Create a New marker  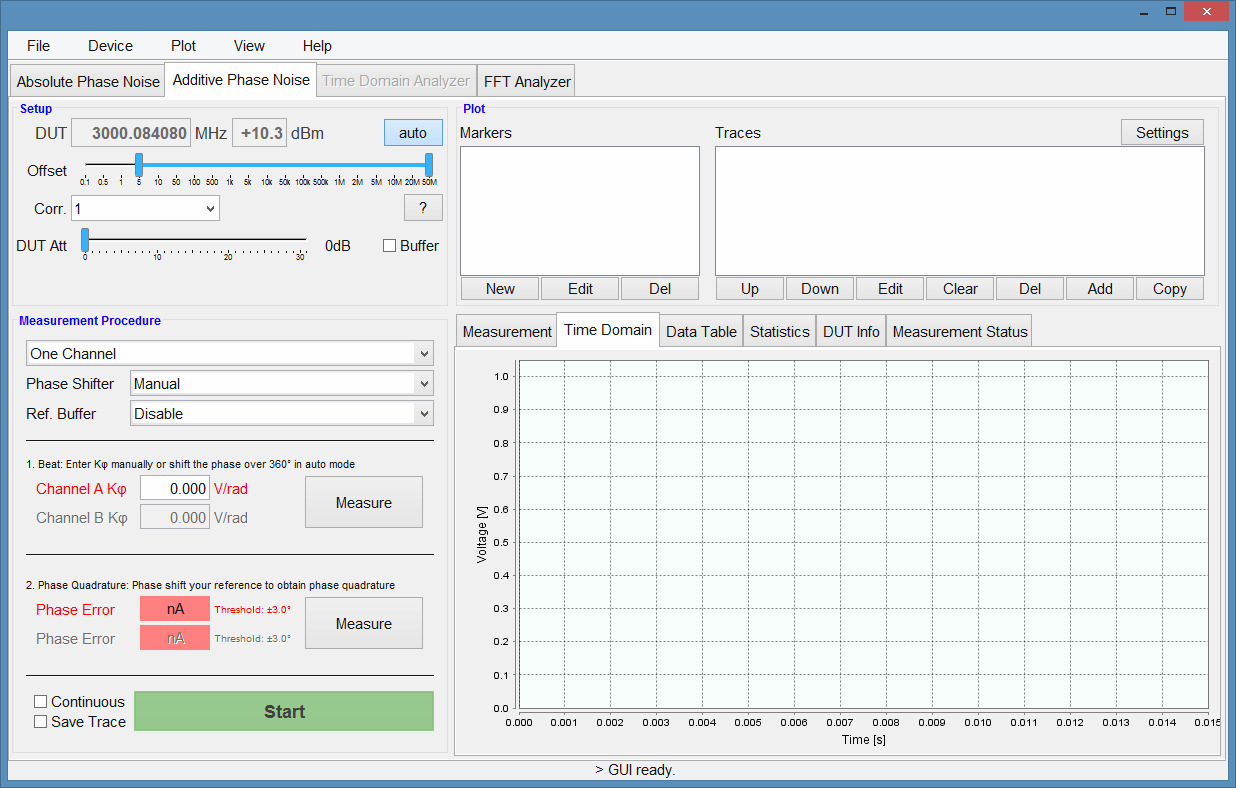pos(500,289)
